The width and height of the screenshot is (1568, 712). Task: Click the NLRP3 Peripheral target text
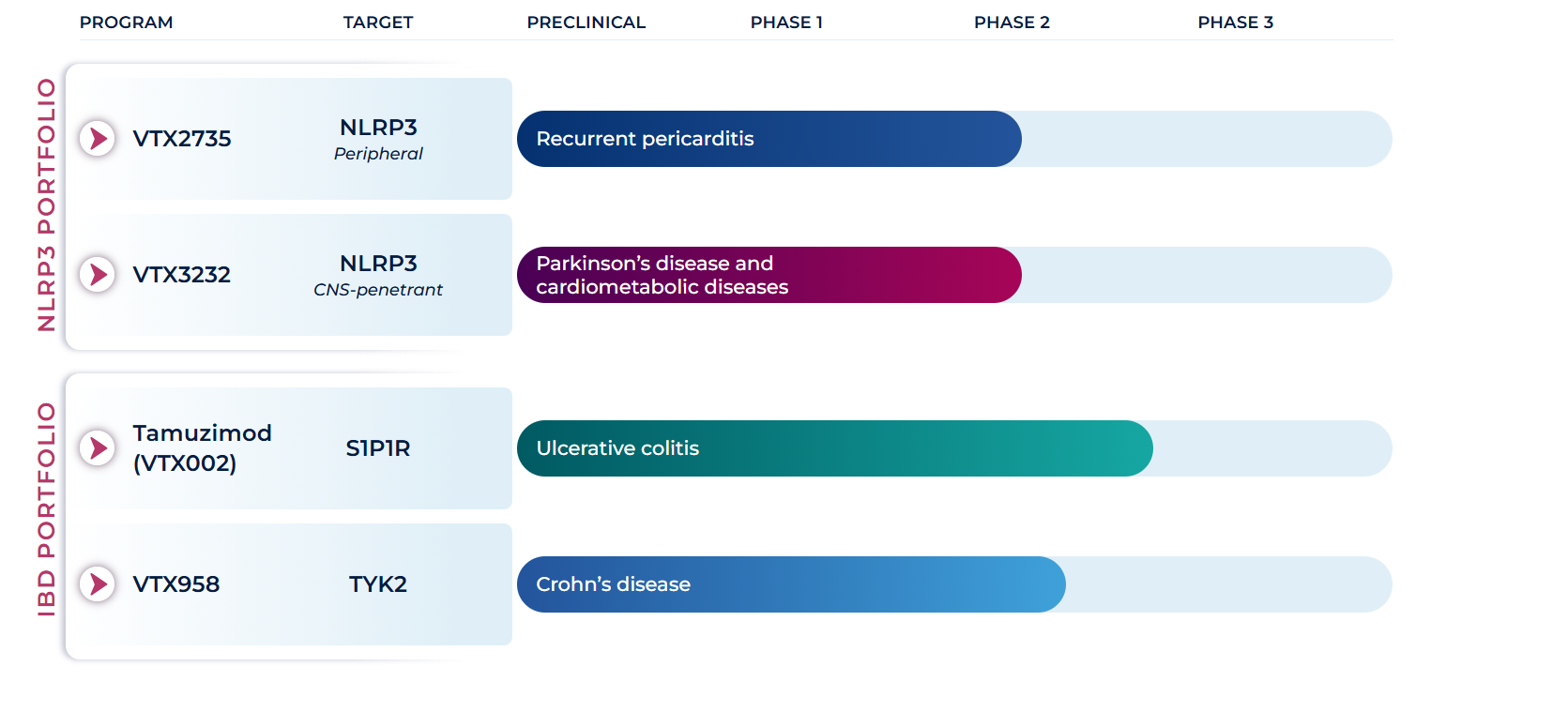tap(378, 139)
